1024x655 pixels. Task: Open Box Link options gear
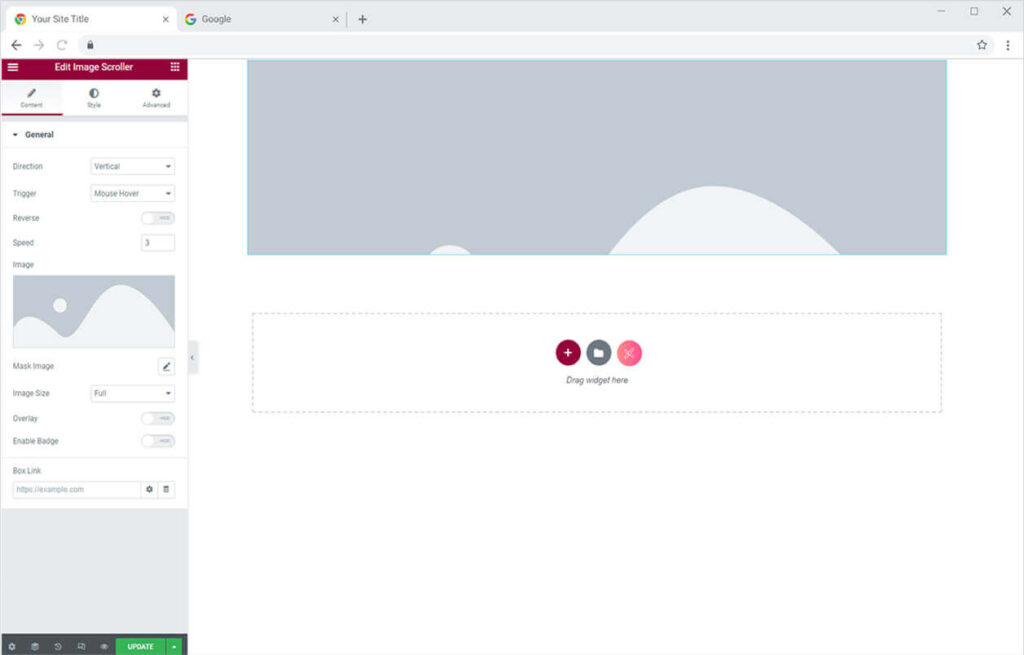coord(149,490)
